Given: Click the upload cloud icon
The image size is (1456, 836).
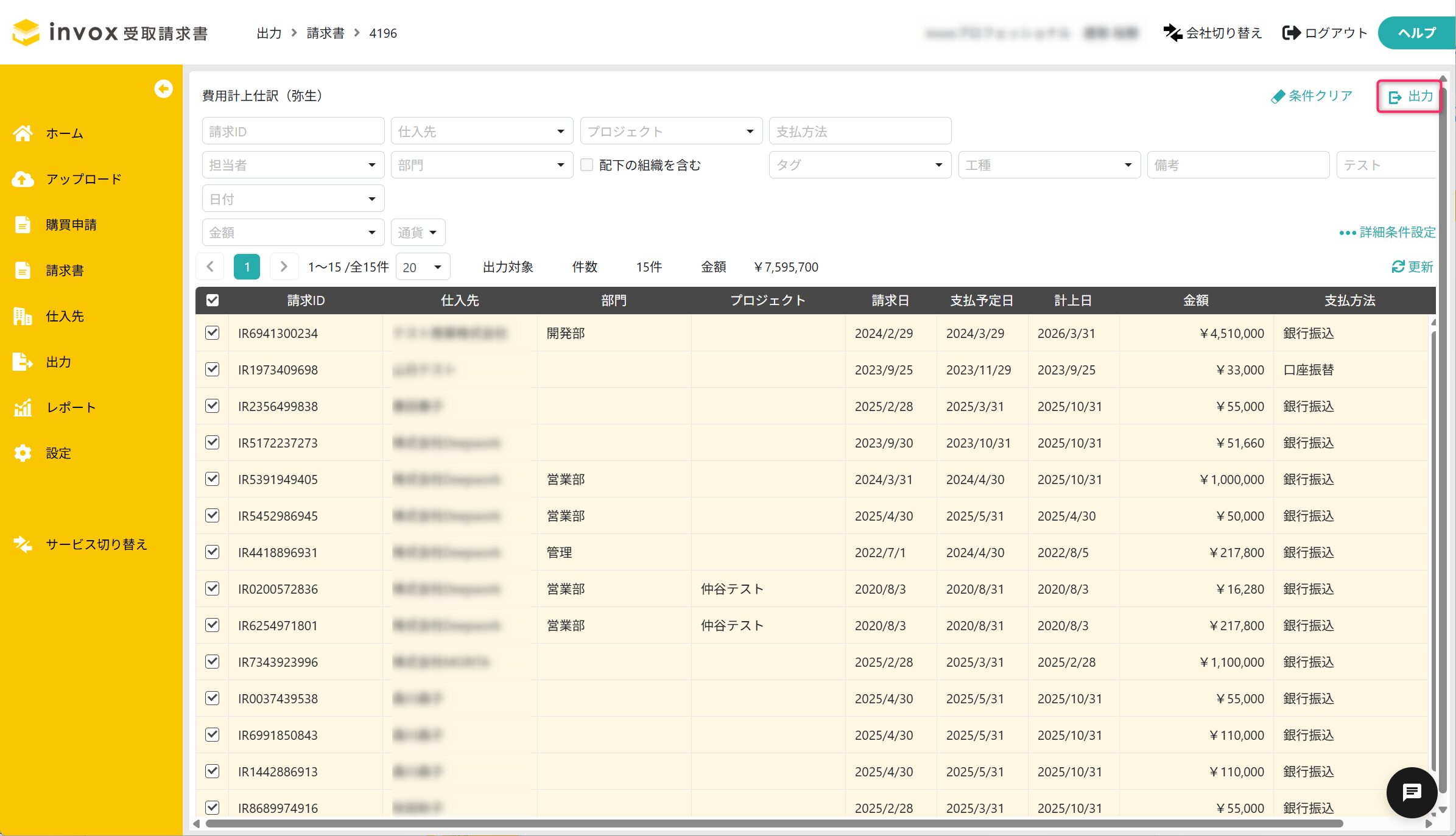Looking at the screenshot, I should point(23,179).
